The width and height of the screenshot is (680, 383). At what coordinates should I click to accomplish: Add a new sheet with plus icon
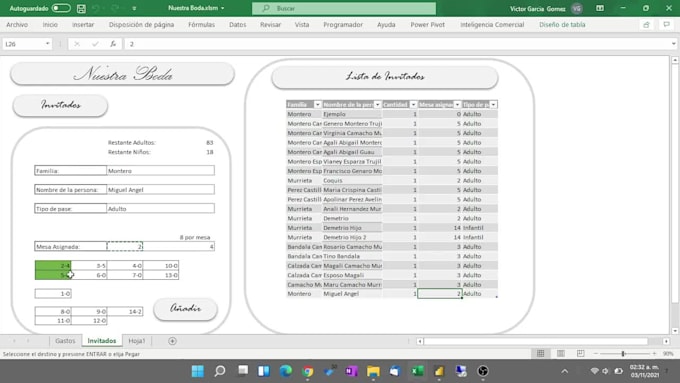point(172,341)
